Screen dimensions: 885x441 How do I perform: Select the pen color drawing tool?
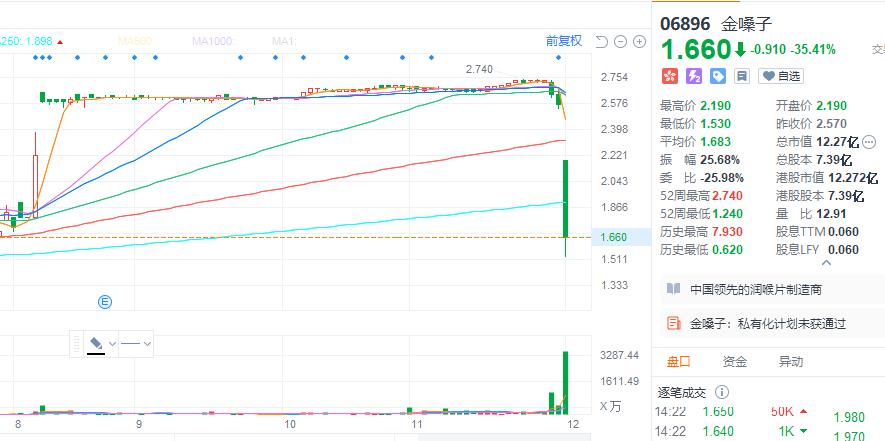(x=96, y=344)
